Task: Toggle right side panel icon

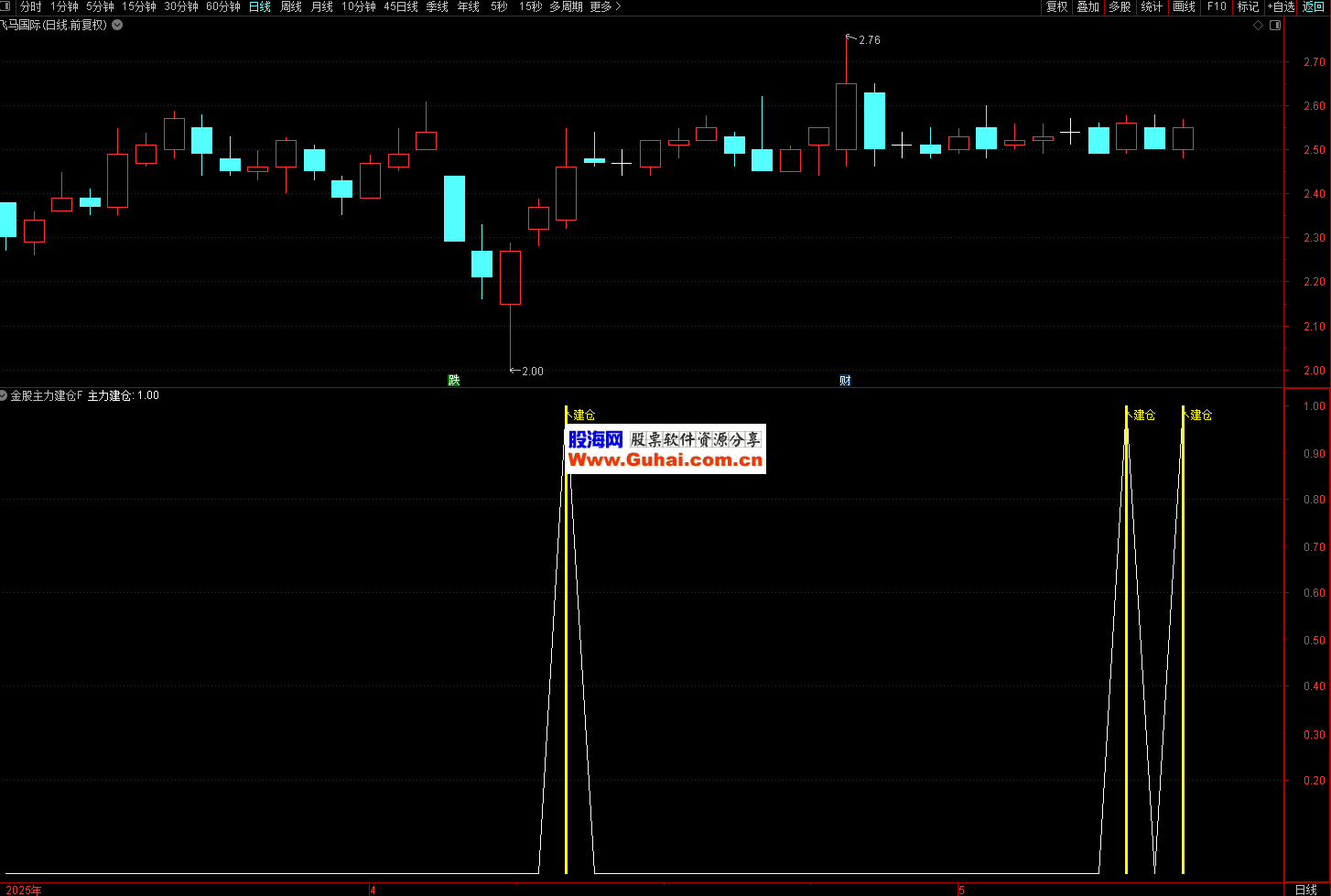Action: point(1275,25)
